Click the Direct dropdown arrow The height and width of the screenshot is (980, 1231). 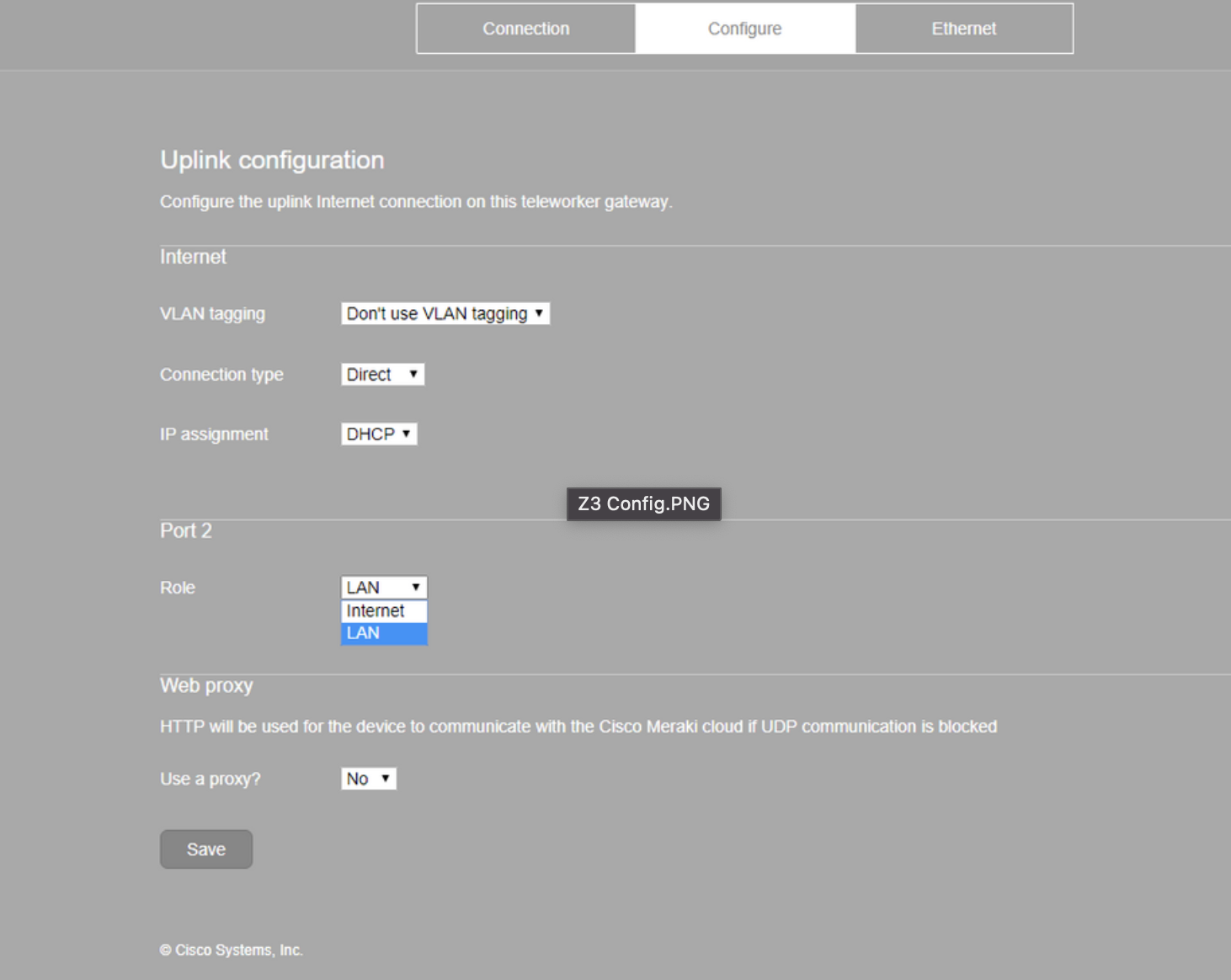click(x=413, y=374)
